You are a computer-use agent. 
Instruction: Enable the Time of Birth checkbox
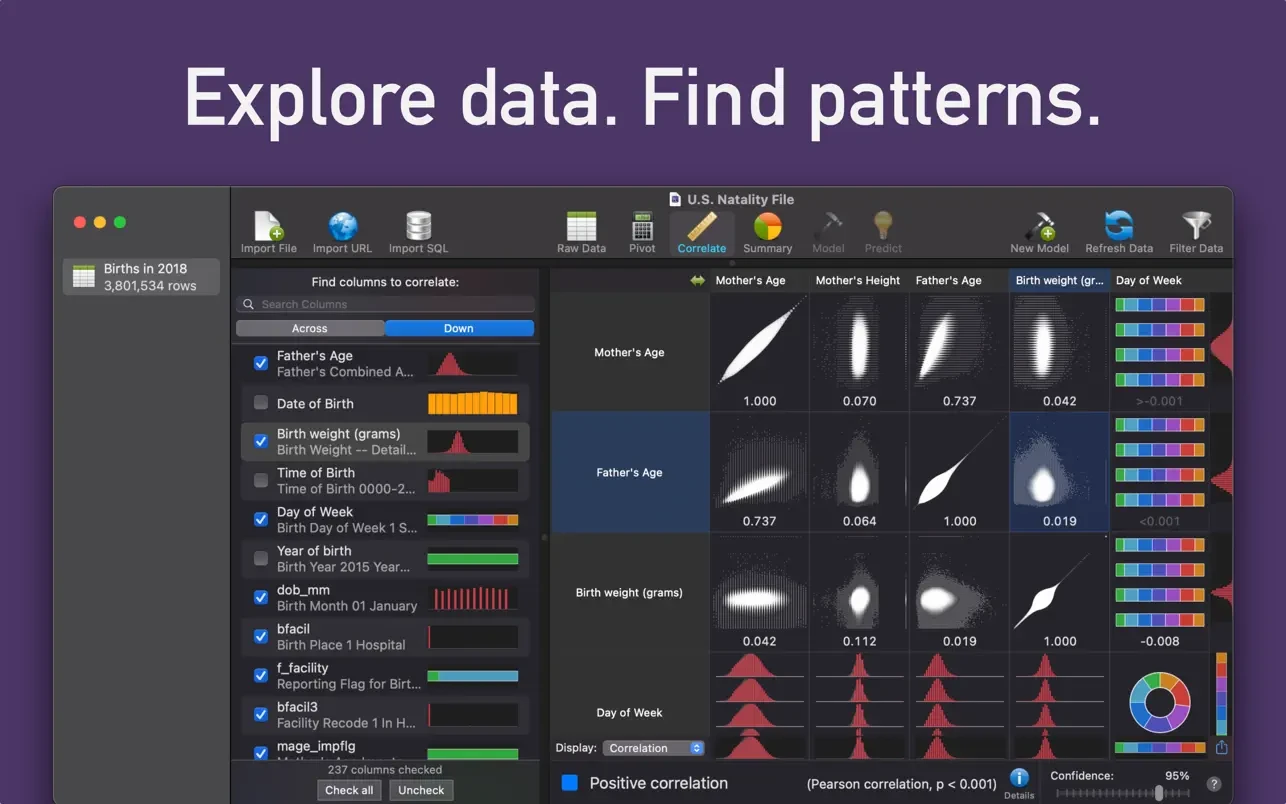tap(261, 480)
